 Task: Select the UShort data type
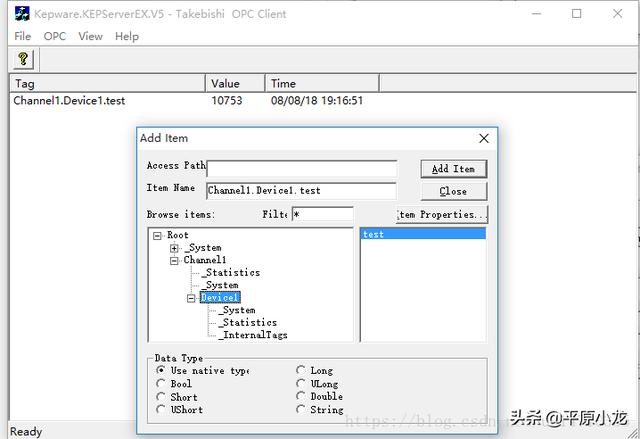click(x=161, y=409)
